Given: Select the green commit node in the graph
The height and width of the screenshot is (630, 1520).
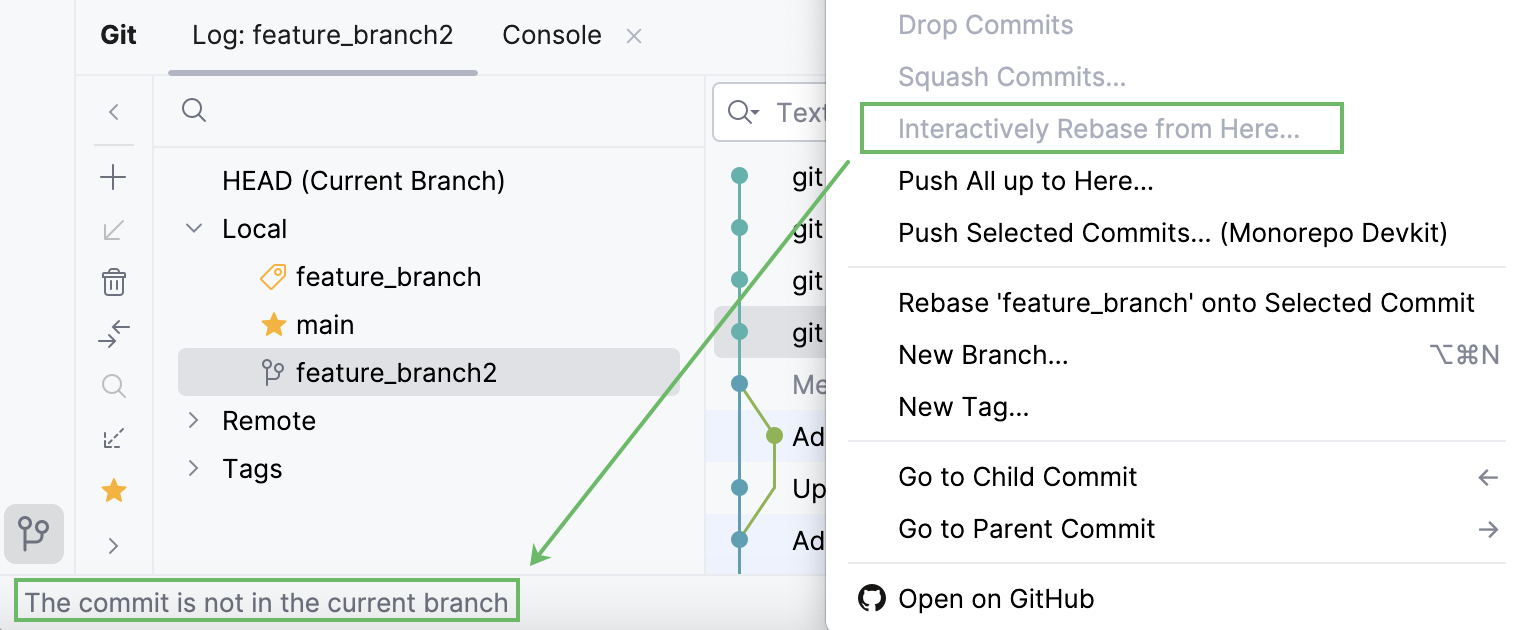Looking at the screenshot, I should pyautogui.click(x=774, y=436).
